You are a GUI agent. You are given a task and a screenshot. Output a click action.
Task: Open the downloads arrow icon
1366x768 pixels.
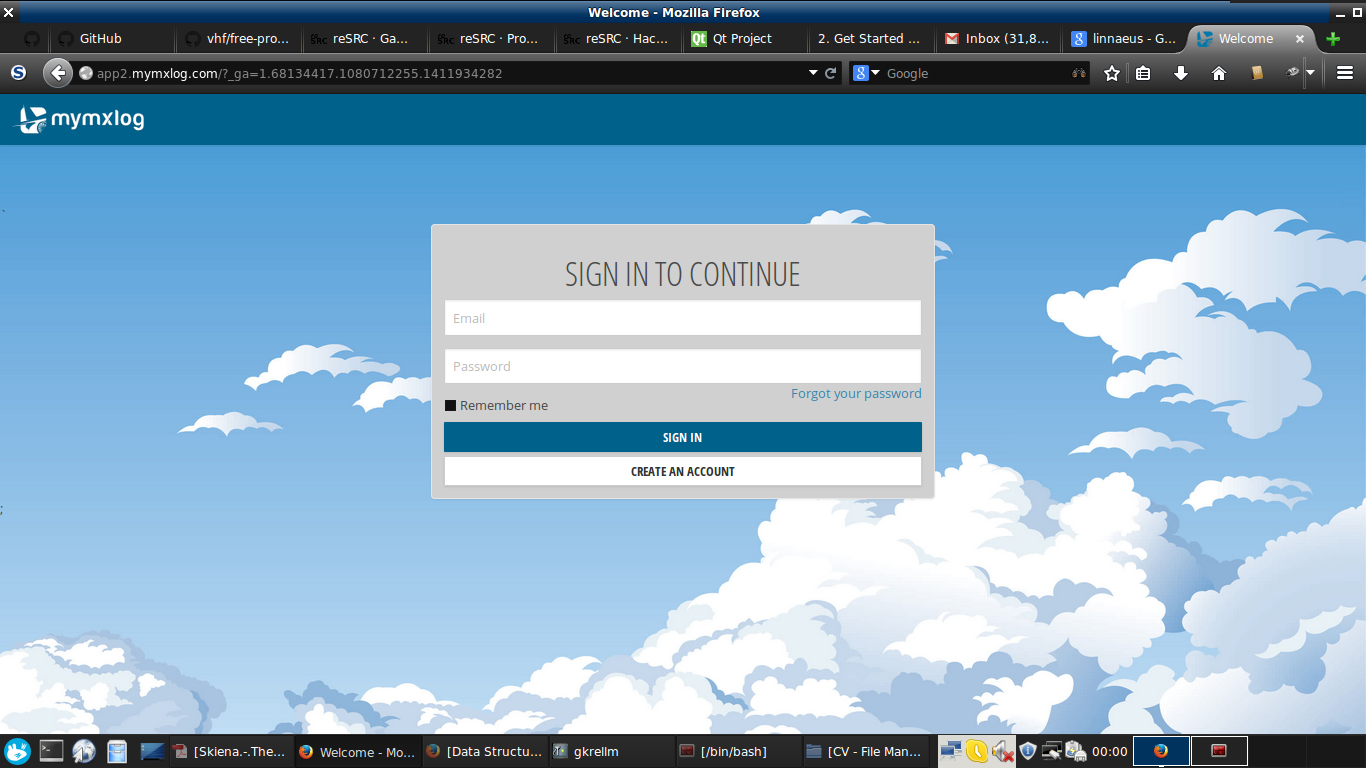pos(1180,73)
